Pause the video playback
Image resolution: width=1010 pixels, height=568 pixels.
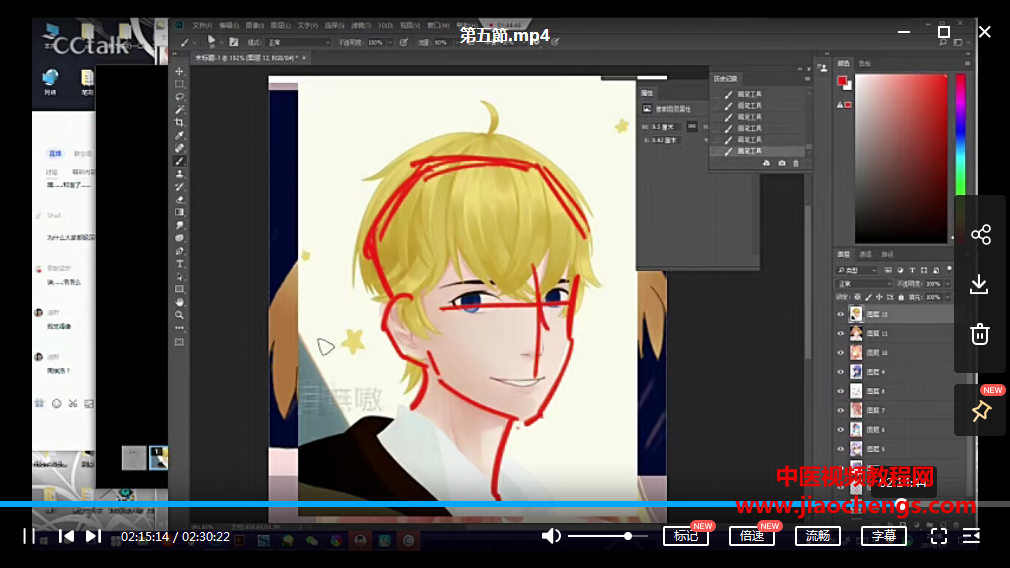click(x=29, y=536)
